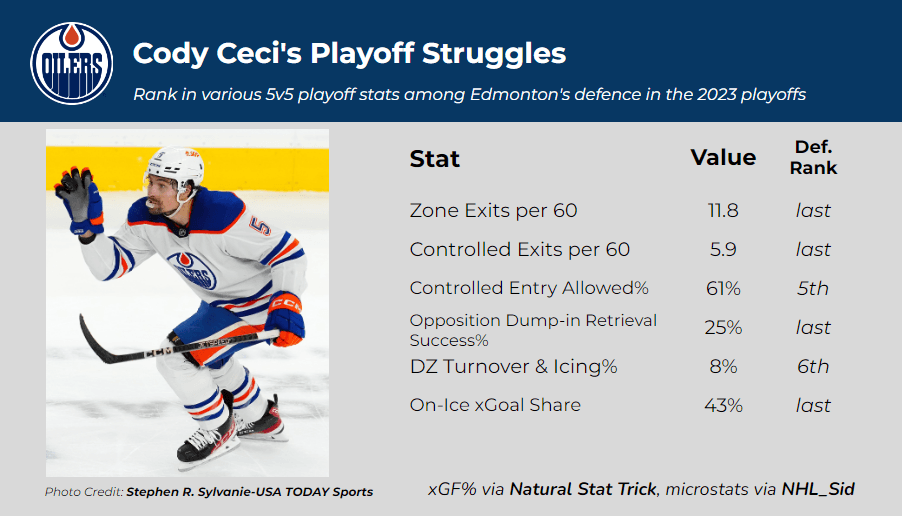Click "Opposition Dump-in Retrieval Success%" label
Screen dimensions: 902x516
click(533, 329)
